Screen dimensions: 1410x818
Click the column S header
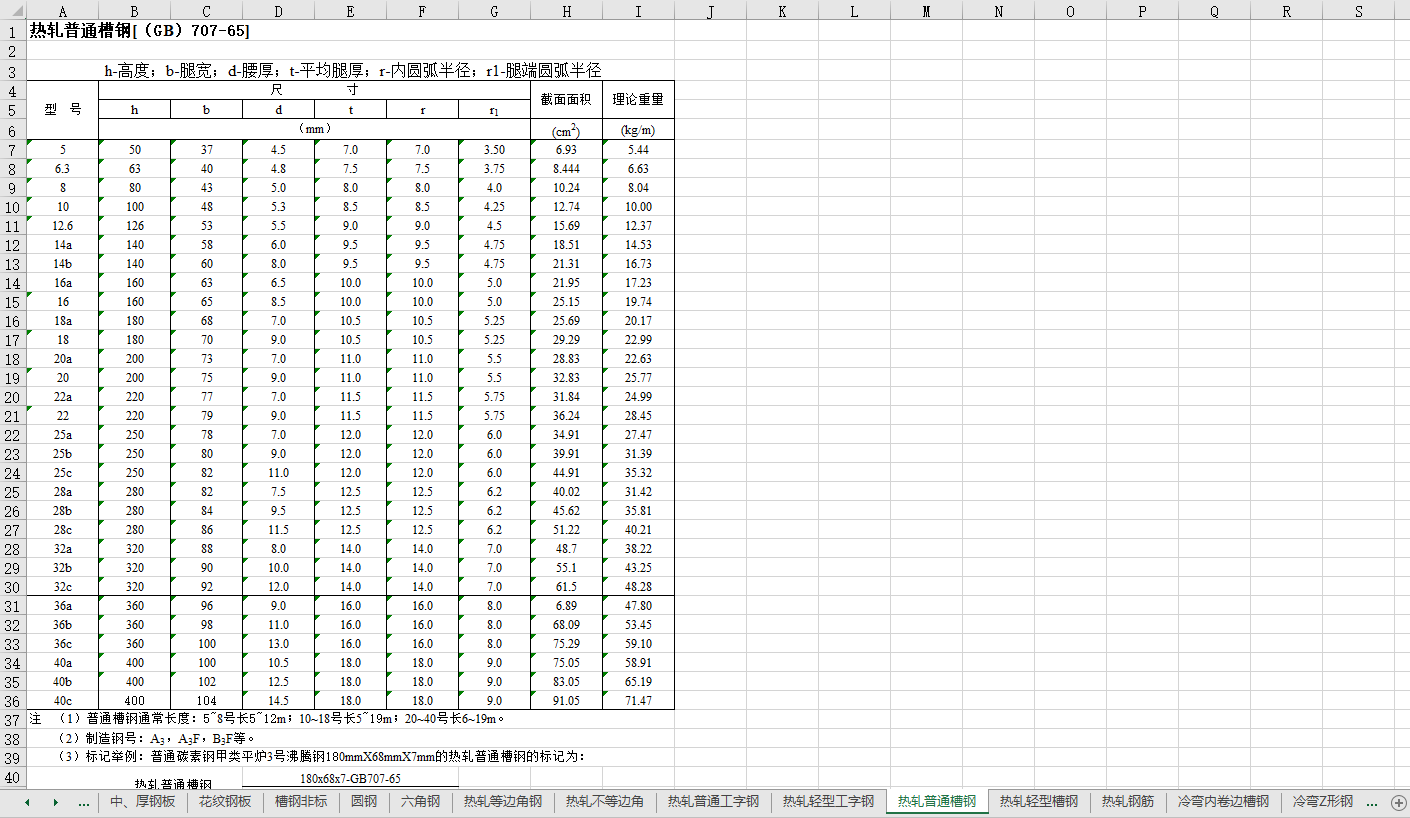pyautogui.click(x=1359, y=11)
